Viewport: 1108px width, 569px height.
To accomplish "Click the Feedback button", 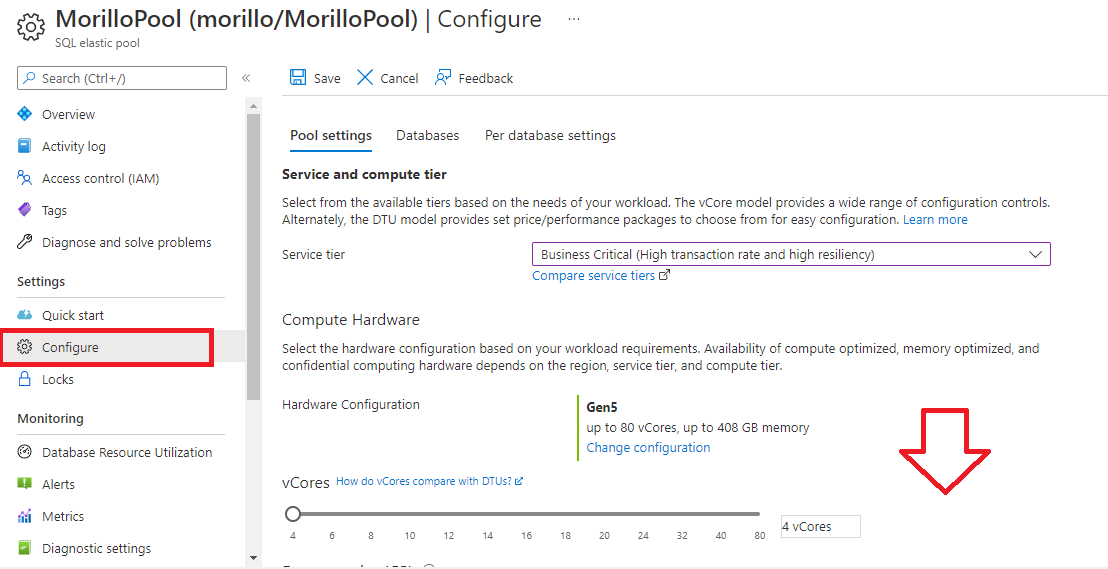I will click(474, 78).
